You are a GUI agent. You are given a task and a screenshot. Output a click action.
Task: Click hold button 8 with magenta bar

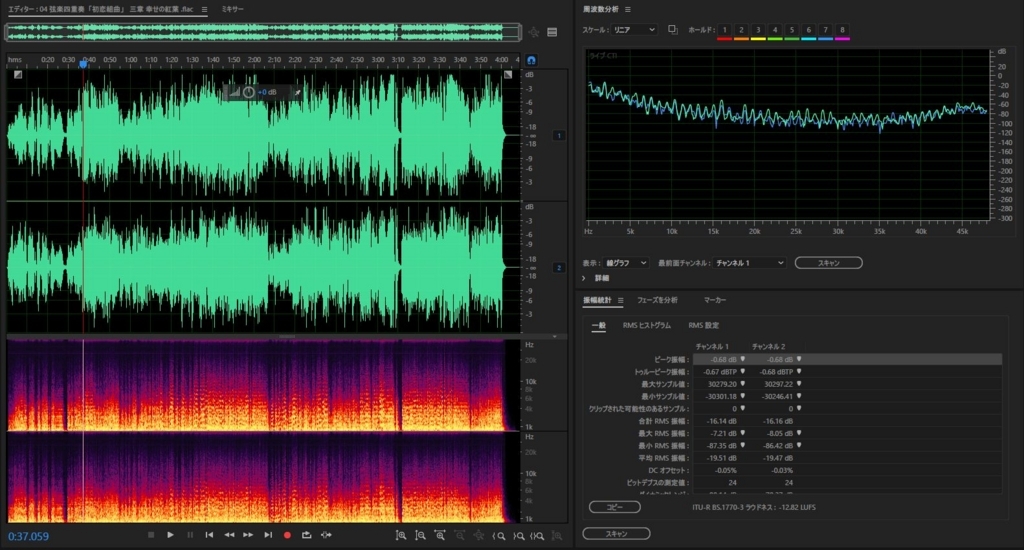(842, 30)
